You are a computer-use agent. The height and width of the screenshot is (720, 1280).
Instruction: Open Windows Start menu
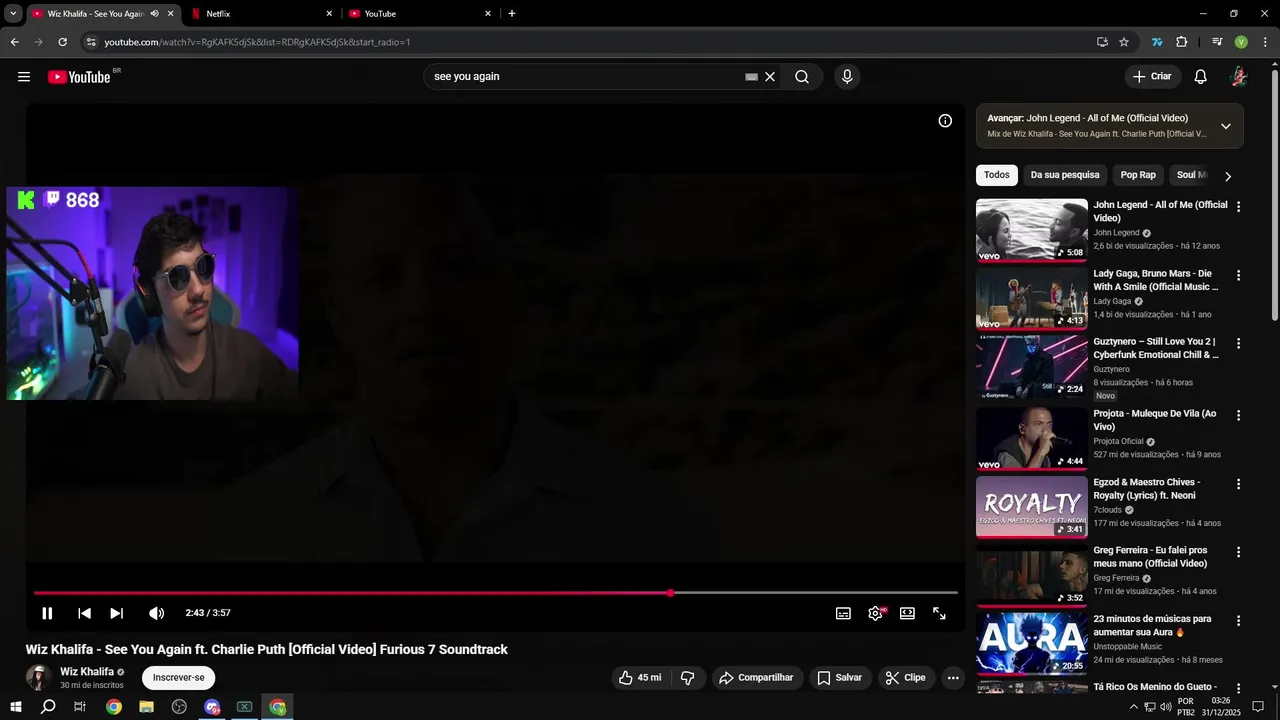[x=16, y=707]
